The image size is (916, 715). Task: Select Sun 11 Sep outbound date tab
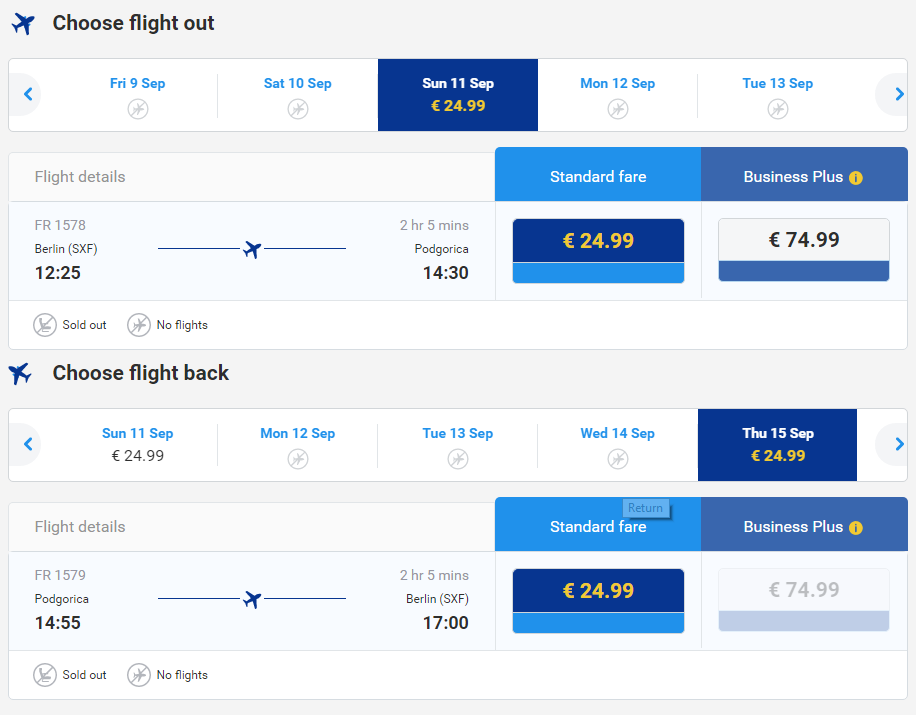pyautogui.click(x=458, y=95)
